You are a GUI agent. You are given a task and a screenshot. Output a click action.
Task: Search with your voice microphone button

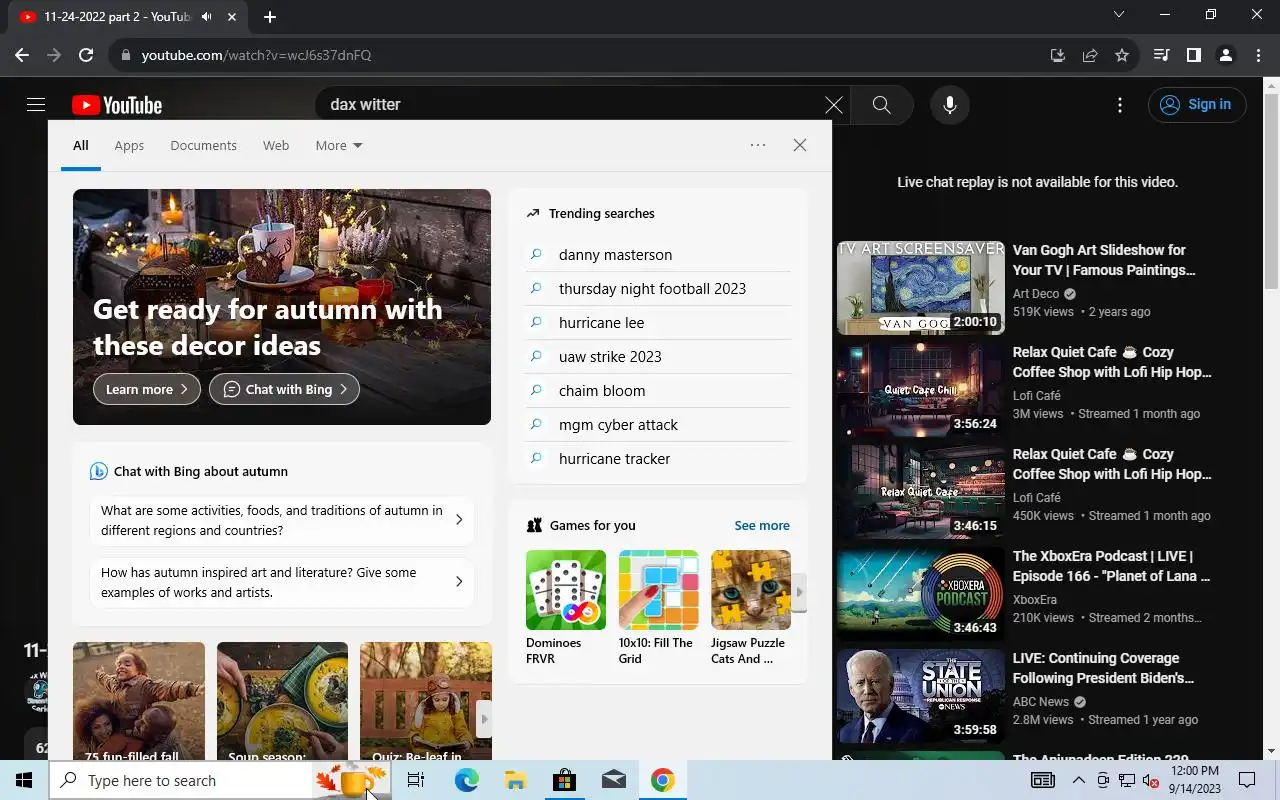pos(950,105)
